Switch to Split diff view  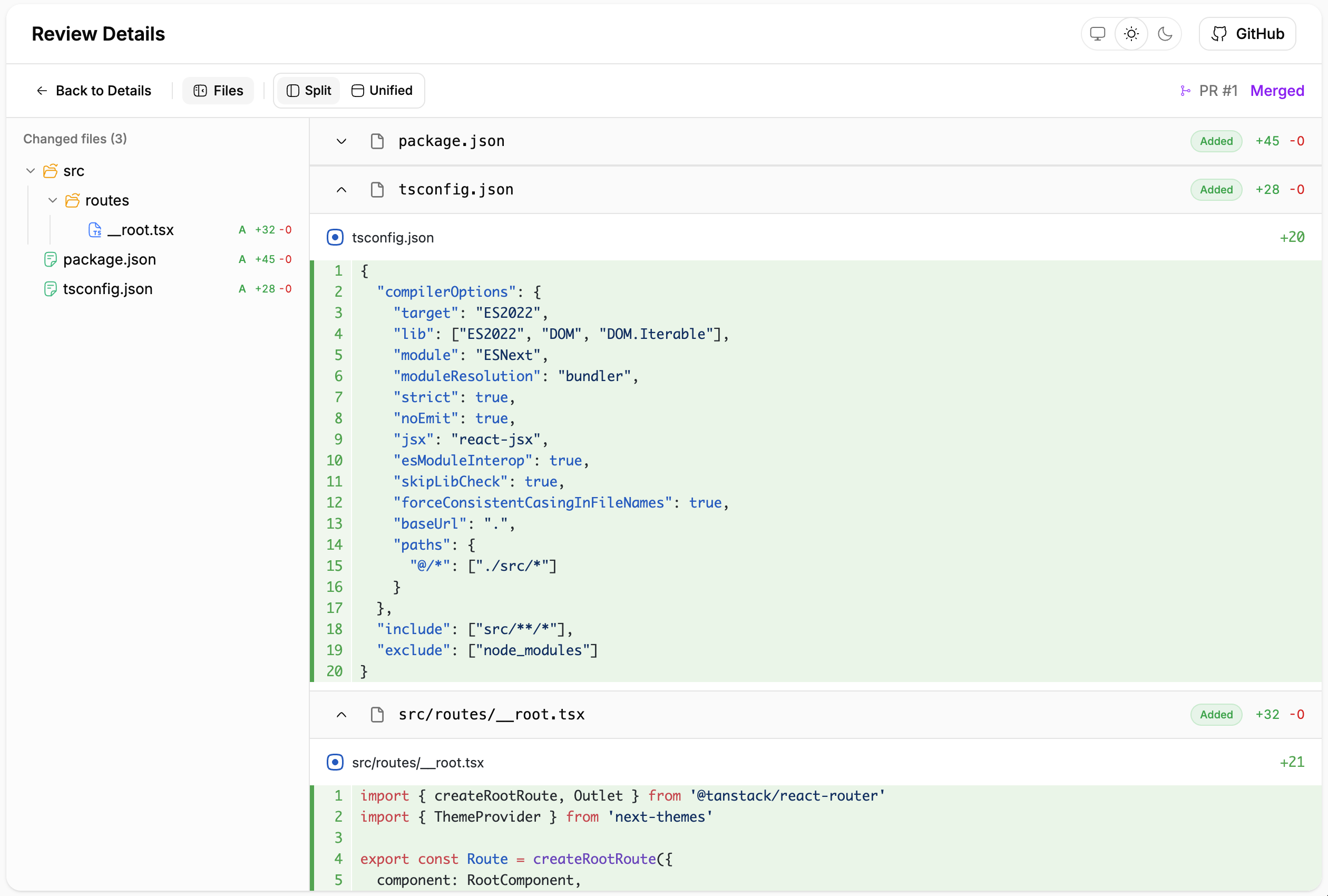coord(309,91)
